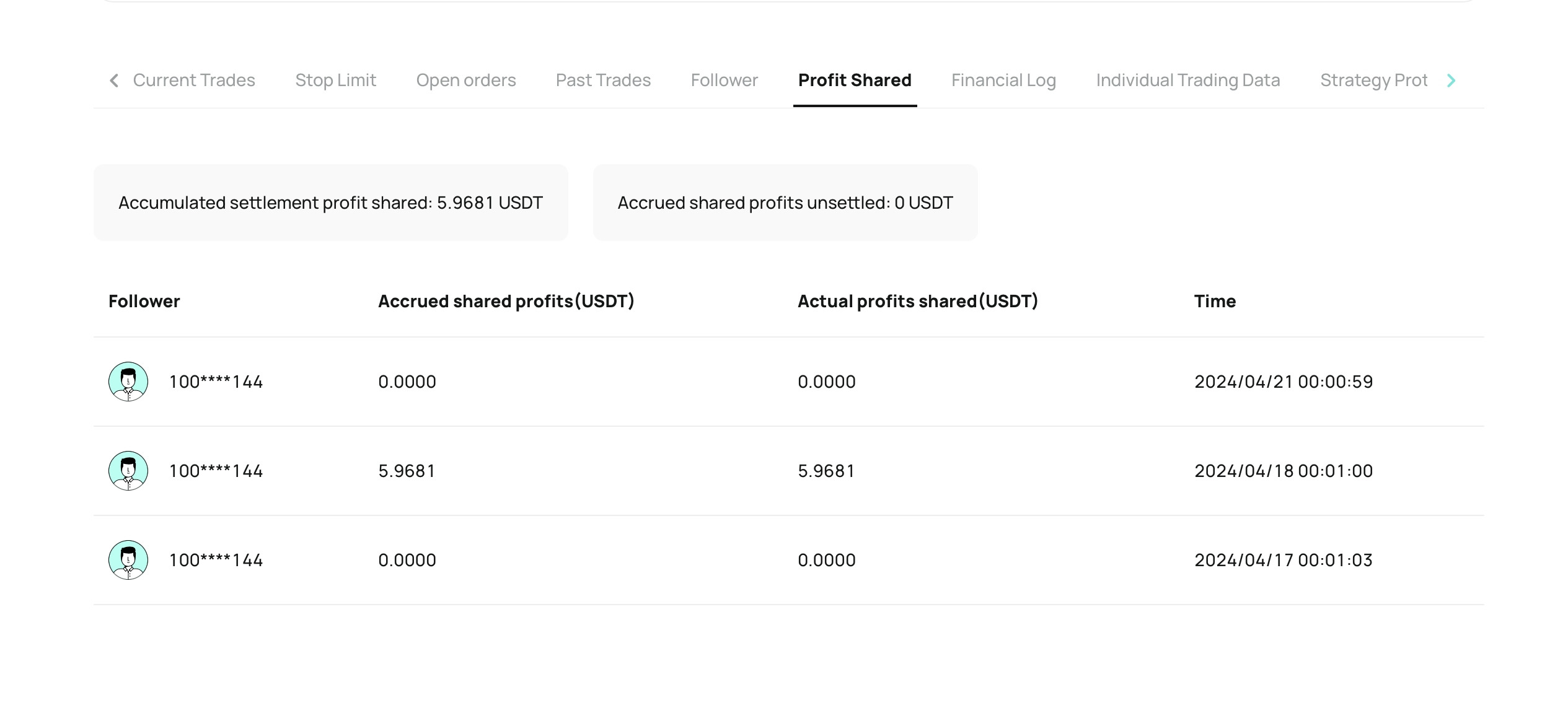The height and width of the screenshot is (726, 1568).
Task: Go to Individual Trading Data tab
Action: pyautogui.click(x=1188, y=80)
